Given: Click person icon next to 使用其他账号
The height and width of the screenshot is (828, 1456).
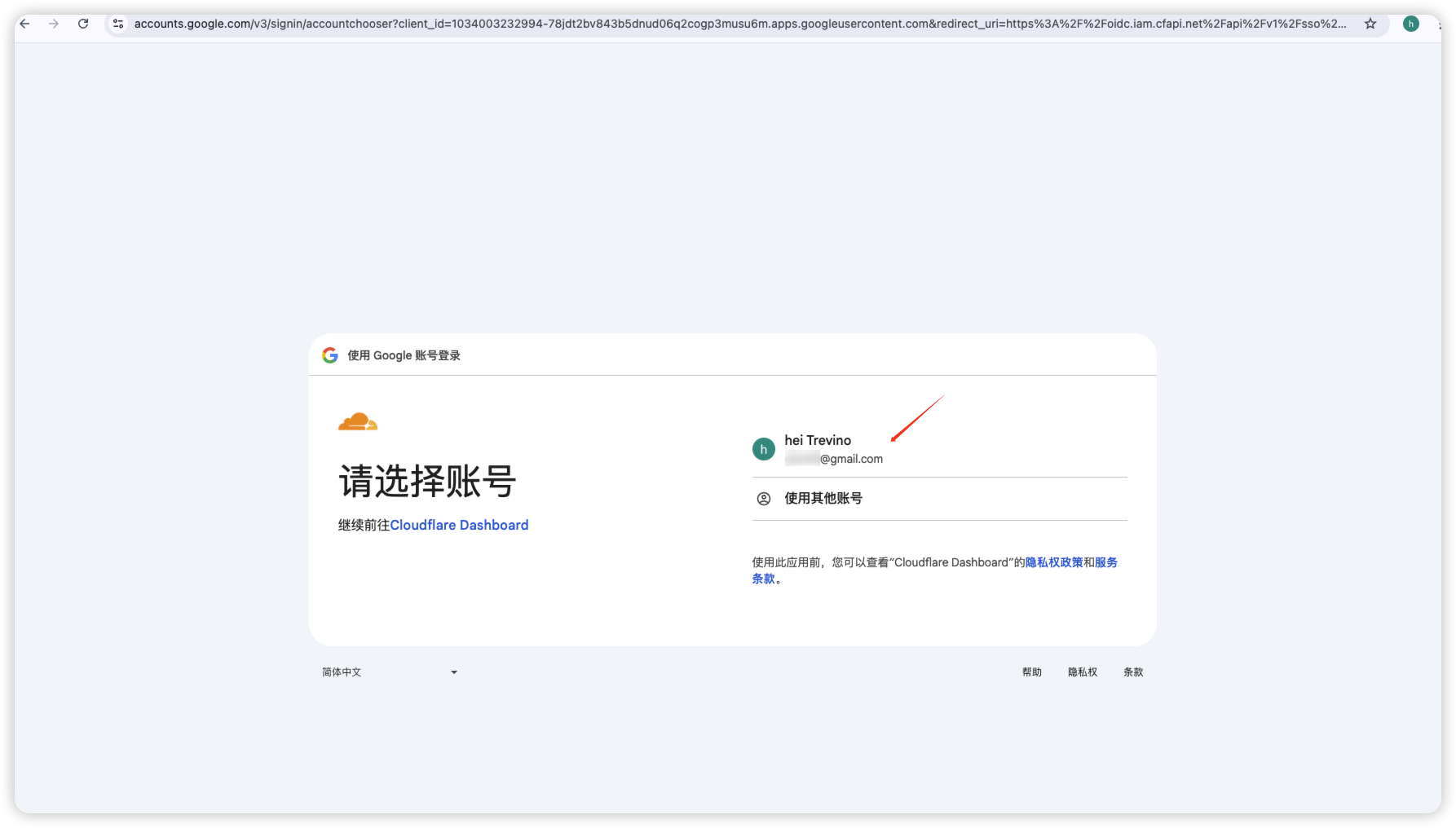Looking at the screenshot, I should pyautogui.click(x=764, y=499).
